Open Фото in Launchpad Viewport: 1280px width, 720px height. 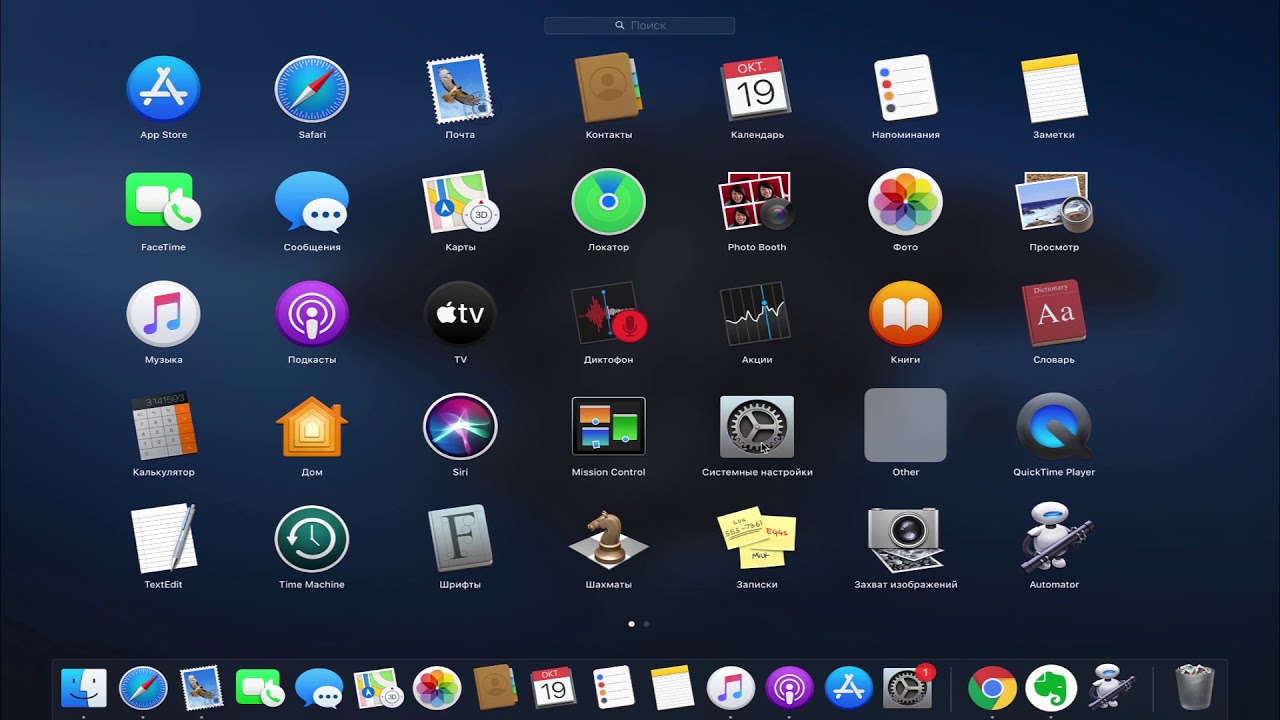[905, 201]
